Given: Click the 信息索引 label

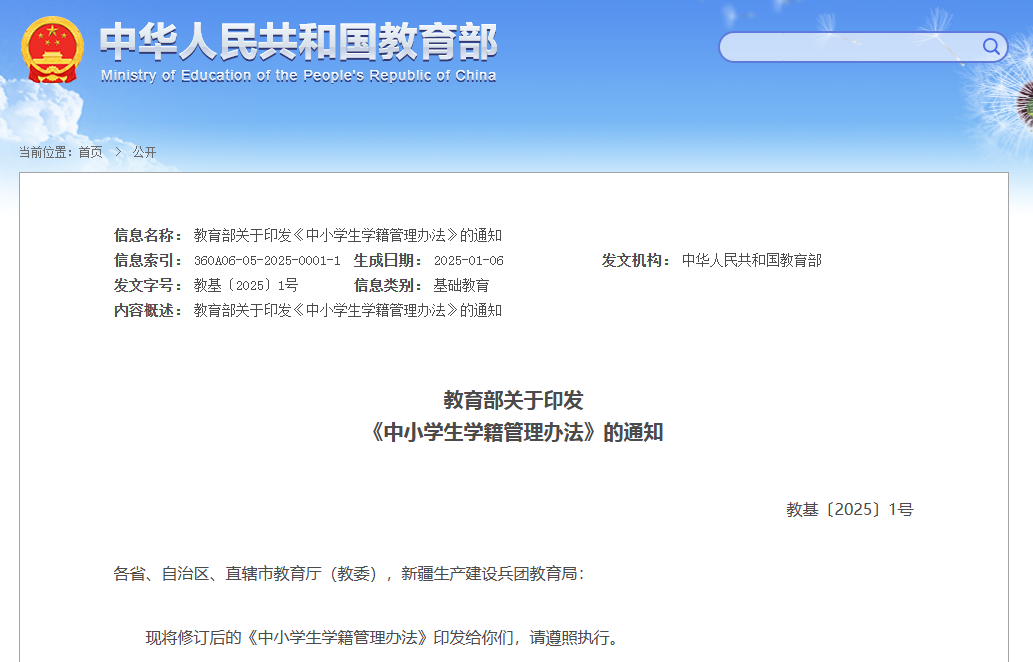Looking at the screenshot, I should tap(148, 261).
